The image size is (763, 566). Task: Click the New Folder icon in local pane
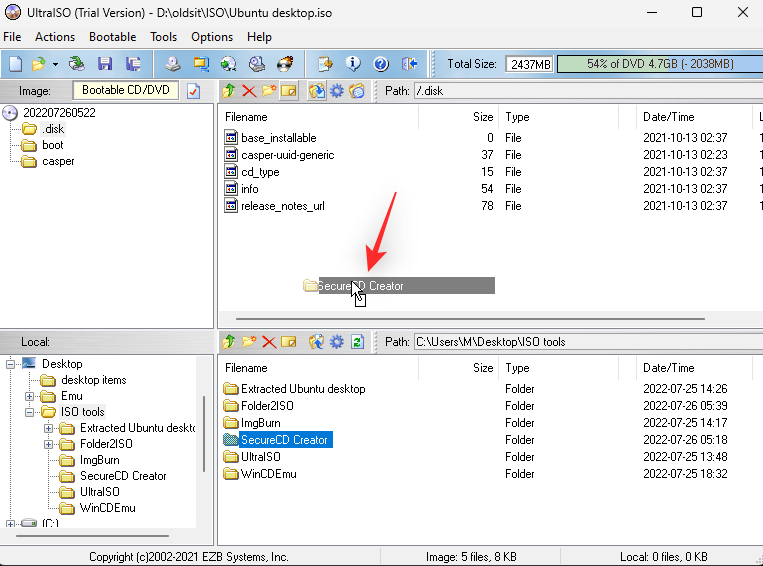point(249,342)
